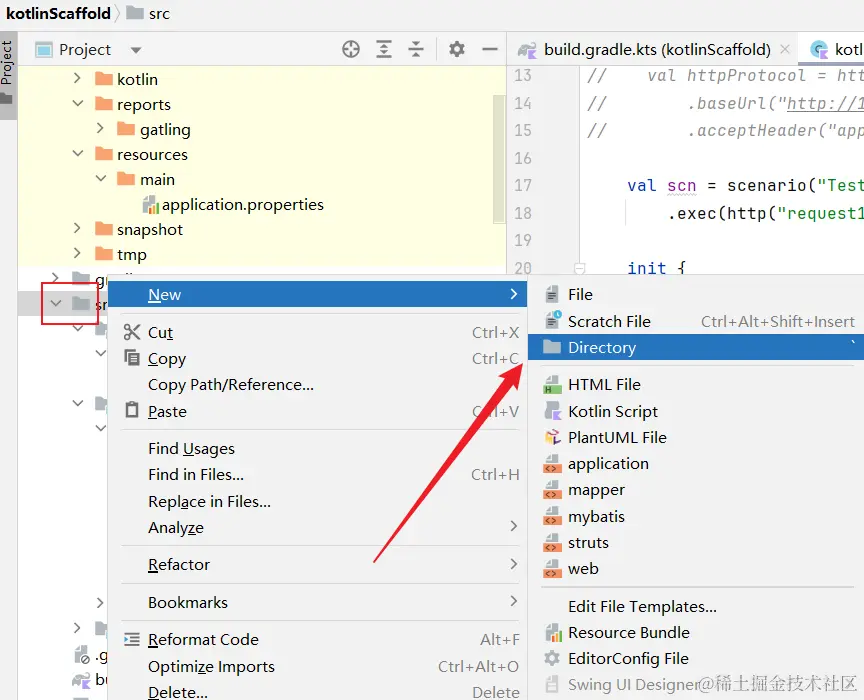Open the Project view dropdown arrow
This screenshot has width=864, height=700.
click(136, 50)
